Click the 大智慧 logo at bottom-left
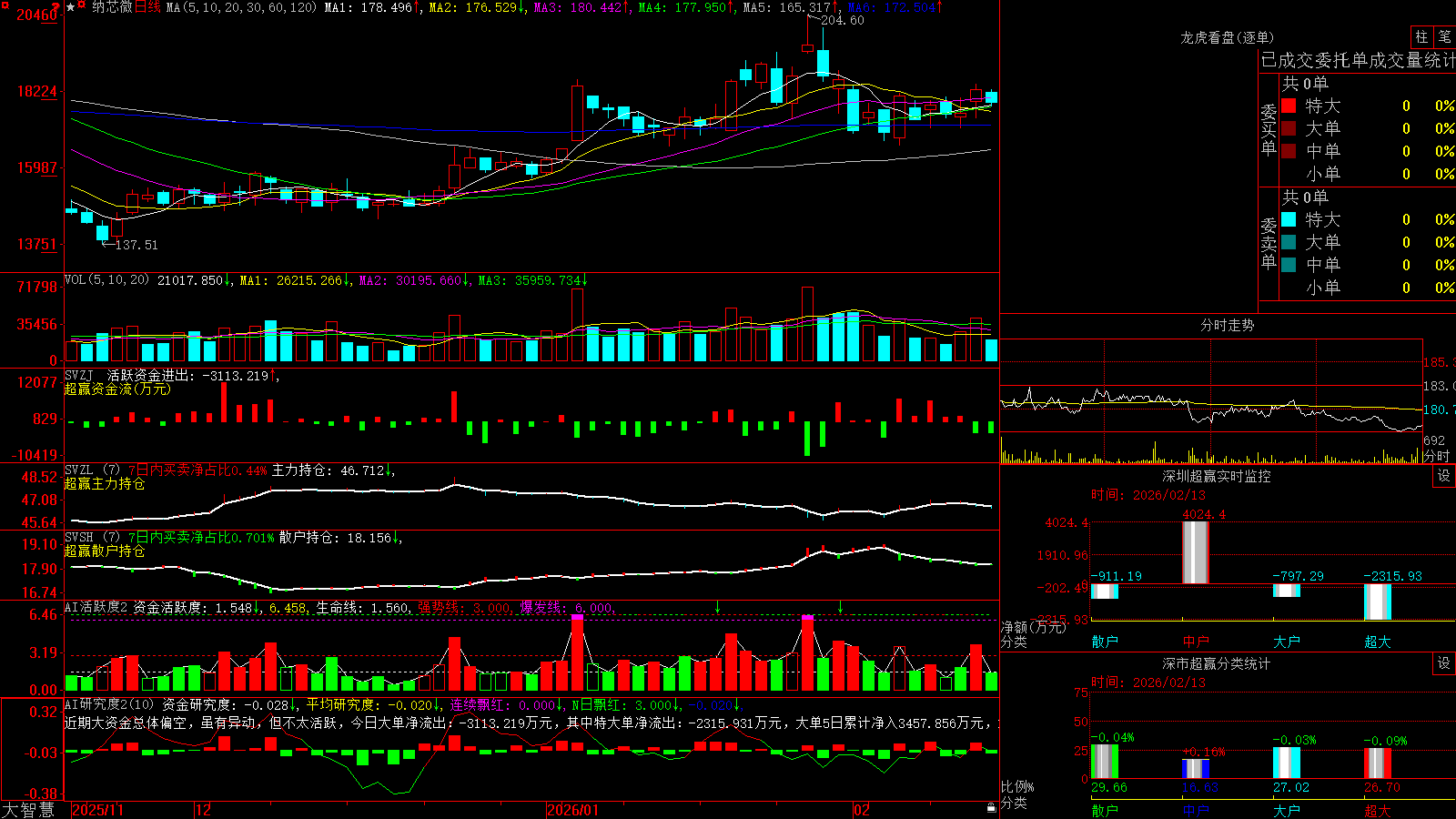The image size is (1456, 819). point(28,810)
